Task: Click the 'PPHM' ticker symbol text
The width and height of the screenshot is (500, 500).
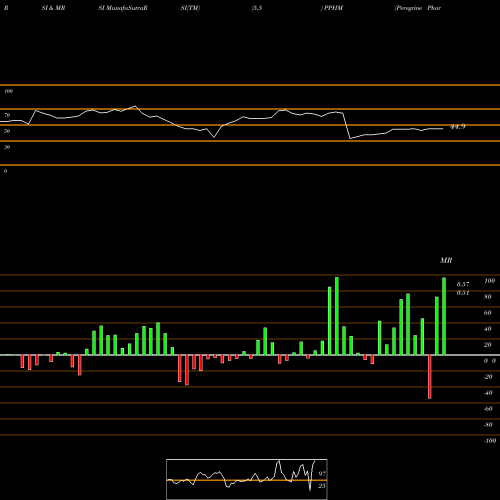Action: [x=333, y=8]
